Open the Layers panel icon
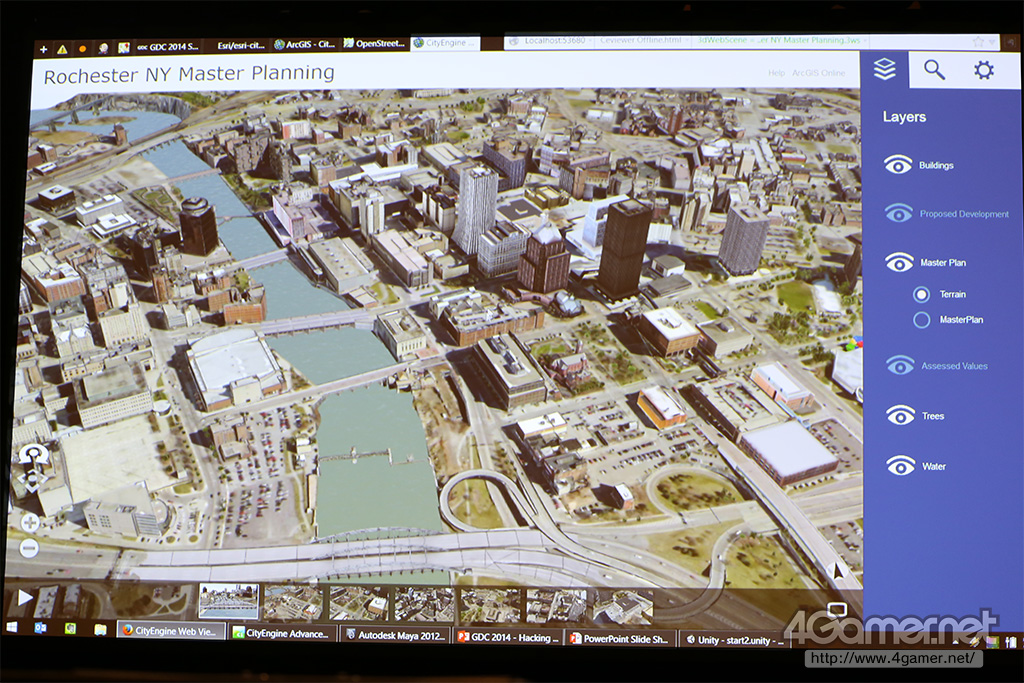Image resolution: width=1024 pixels, height=683 pixels. point(884,69)
